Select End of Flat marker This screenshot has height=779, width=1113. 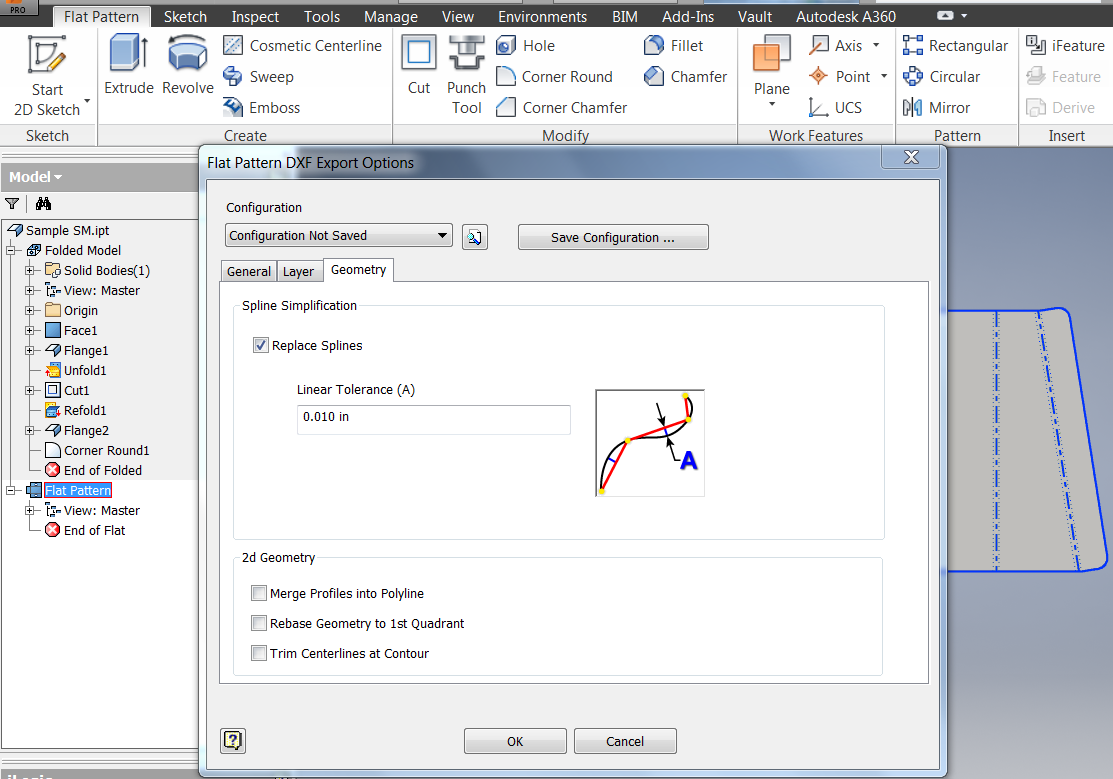pyautogui.click(x=94, y=530)
